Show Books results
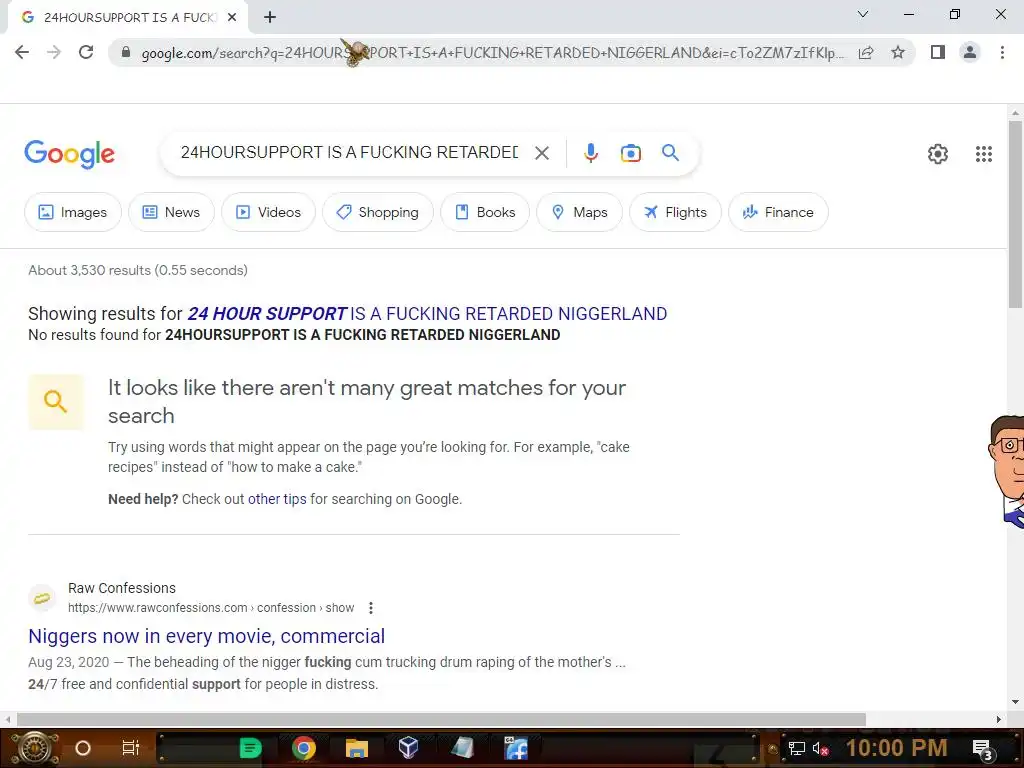The height and width of the screenshot is (768, 1024). click(x=485, y=212)
